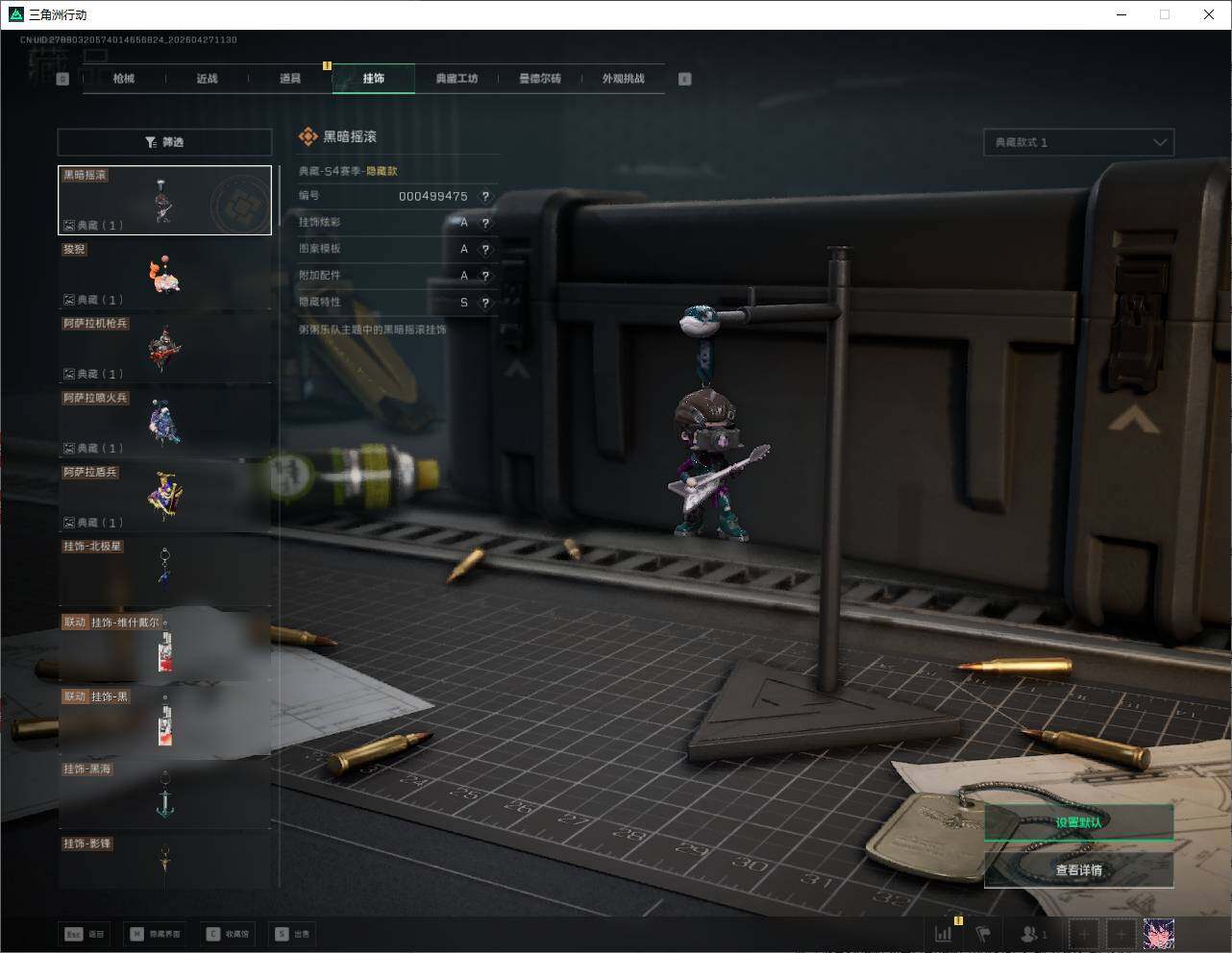Viewport: 1232px width, 953px height.
Task: Select the 黑暗摇滚 charm thumbnail
Action: coord(164,200)
